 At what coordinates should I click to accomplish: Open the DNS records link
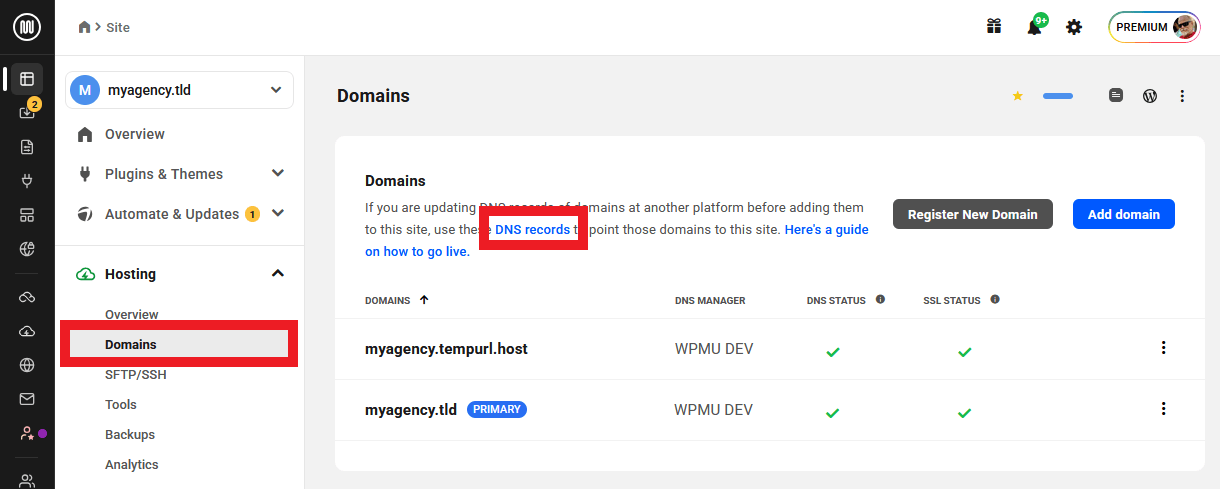coord(533,229)
